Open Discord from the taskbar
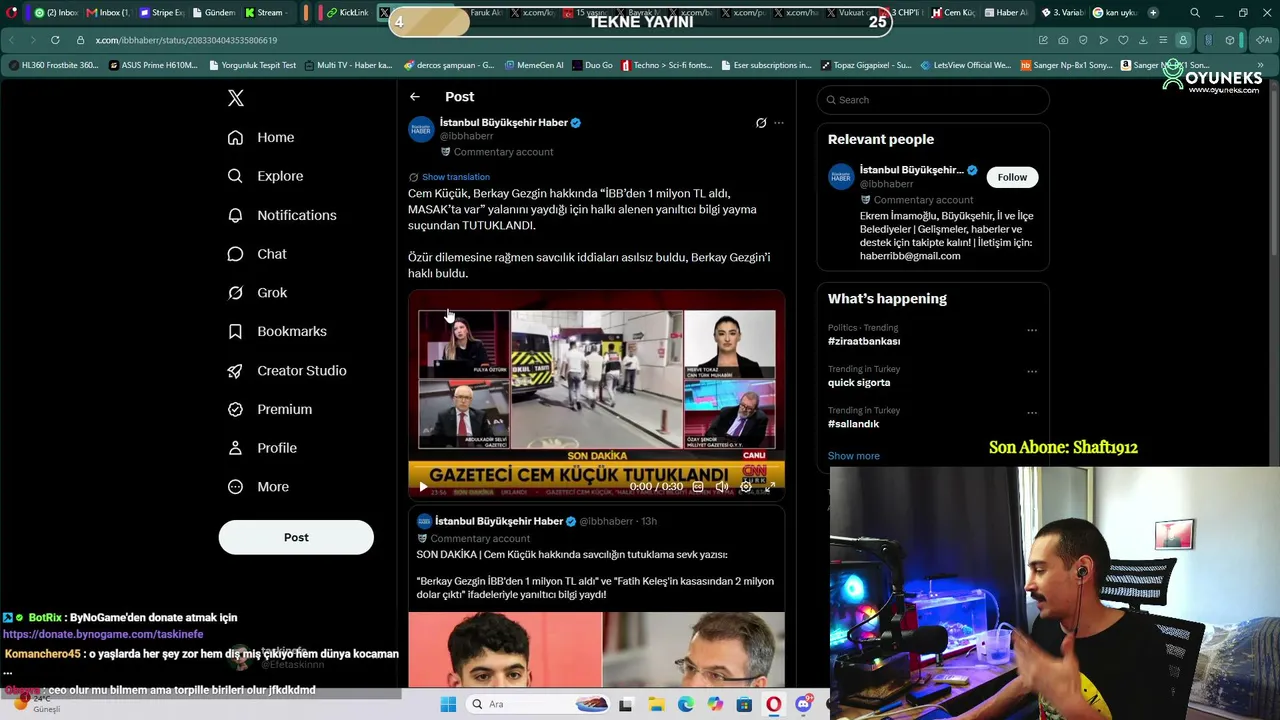The width and height of the screenshot is (1280, 720). click(804, 704)
